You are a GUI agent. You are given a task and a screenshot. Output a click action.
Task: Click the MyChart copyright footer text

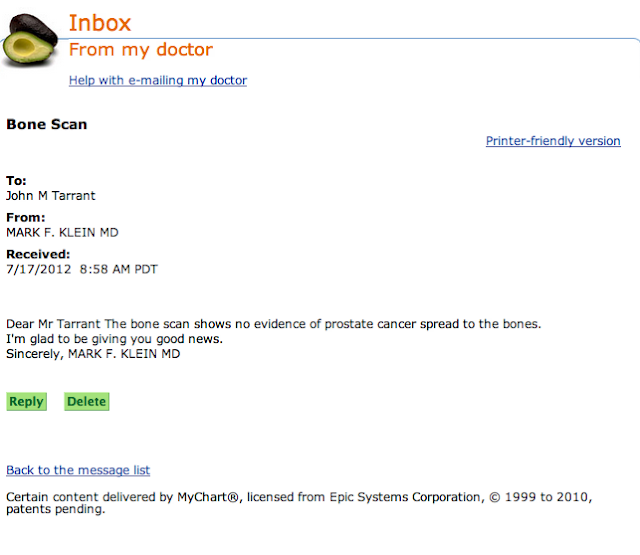point(299,497)
